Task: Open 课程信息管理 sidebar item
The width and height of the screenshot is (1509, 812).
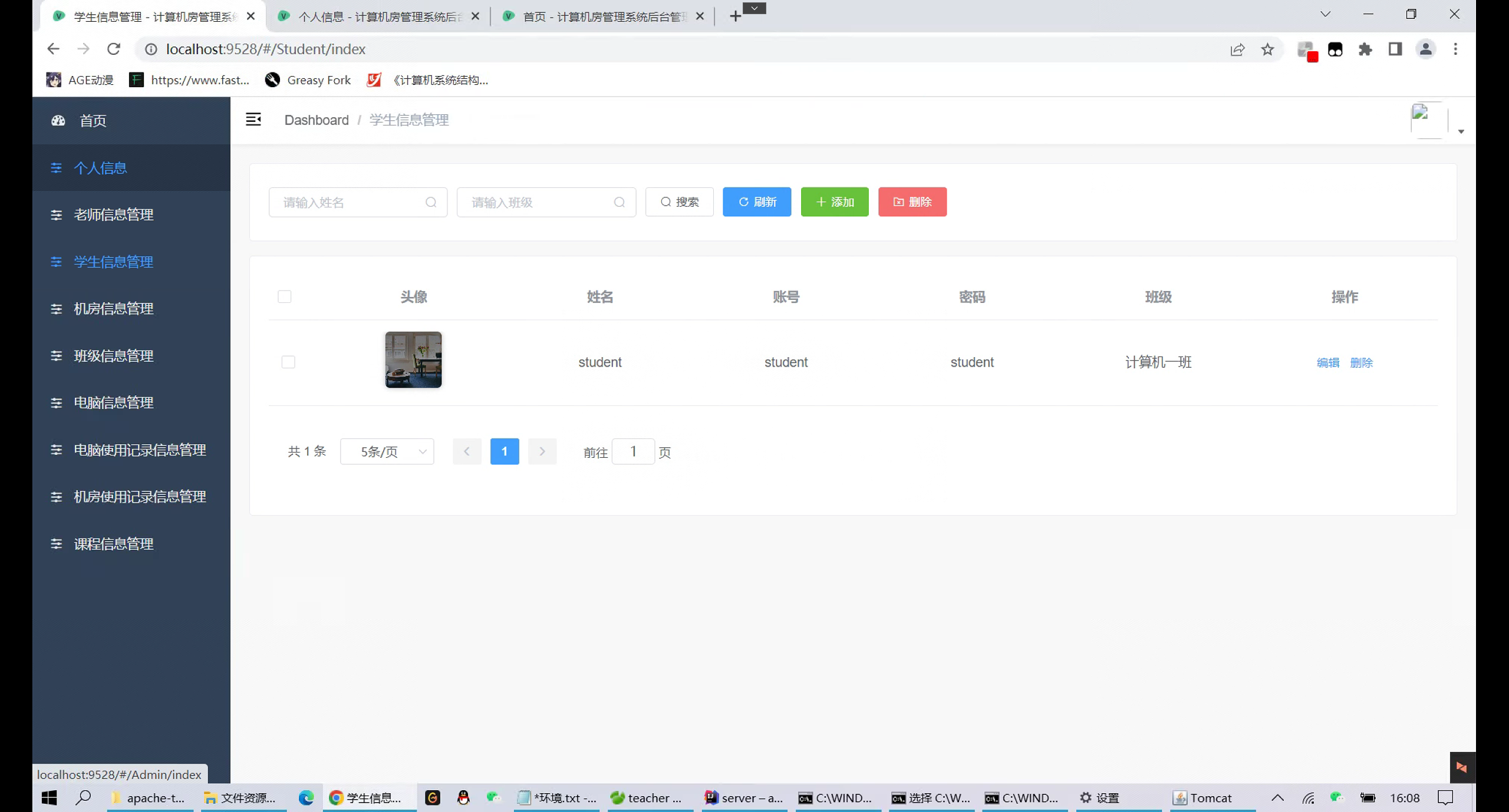Action: pos(113,543)
